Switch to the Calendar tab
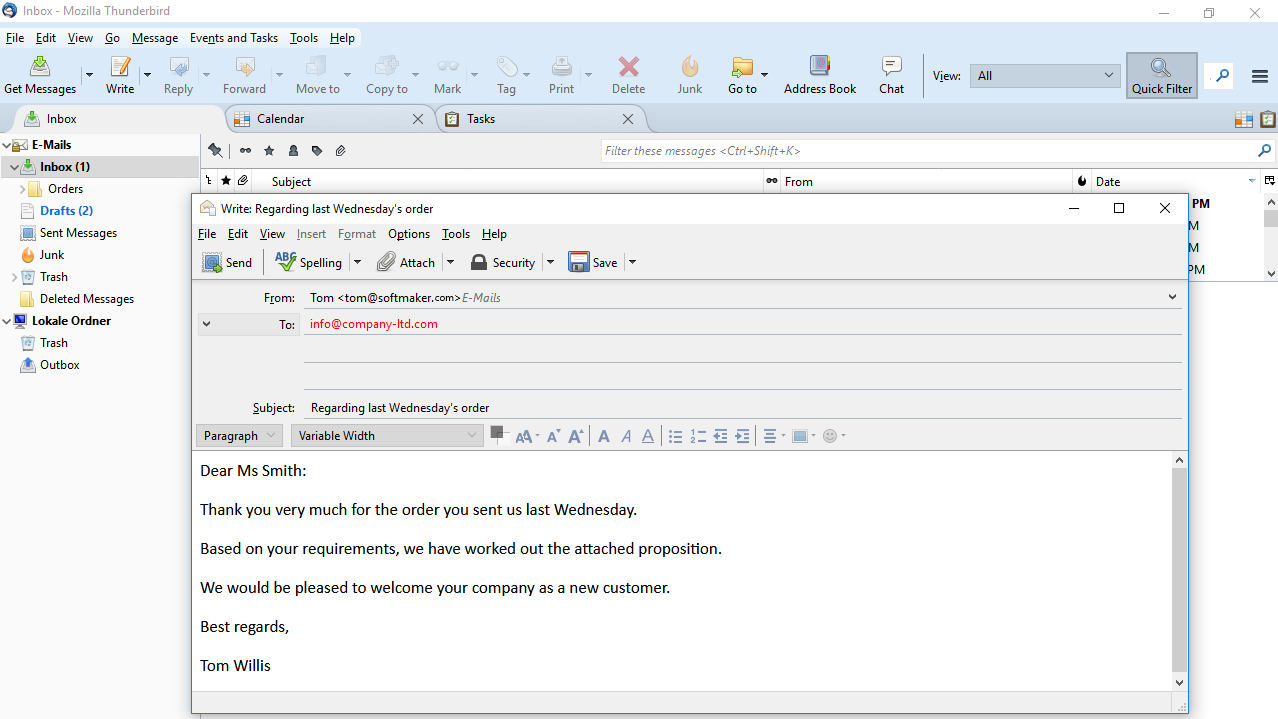1278x719 pixels. (328, 119)
